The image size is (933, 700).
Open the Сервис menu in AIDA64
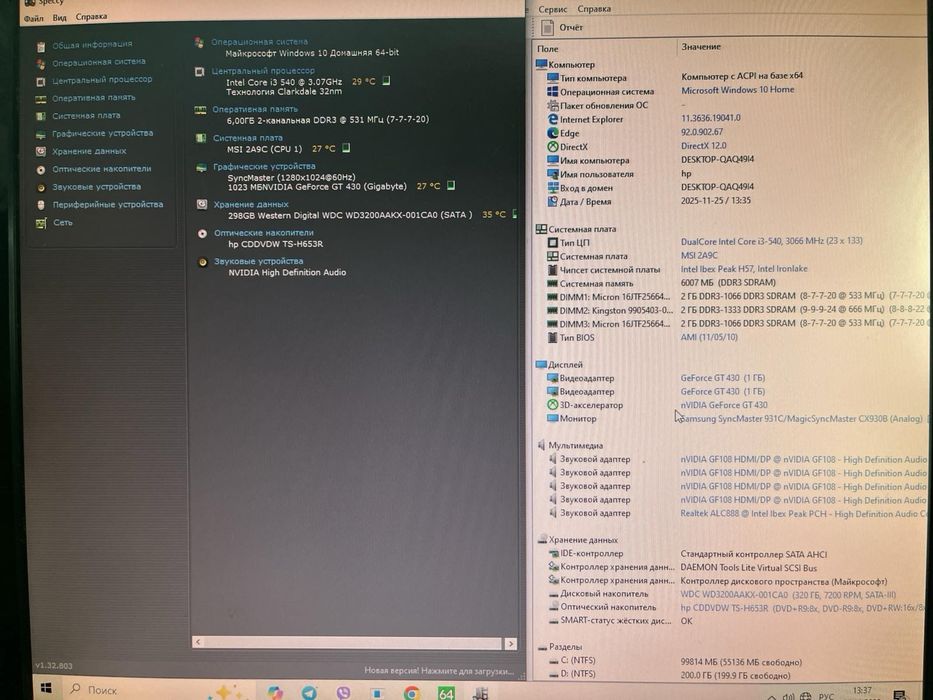tap(552, 9)
